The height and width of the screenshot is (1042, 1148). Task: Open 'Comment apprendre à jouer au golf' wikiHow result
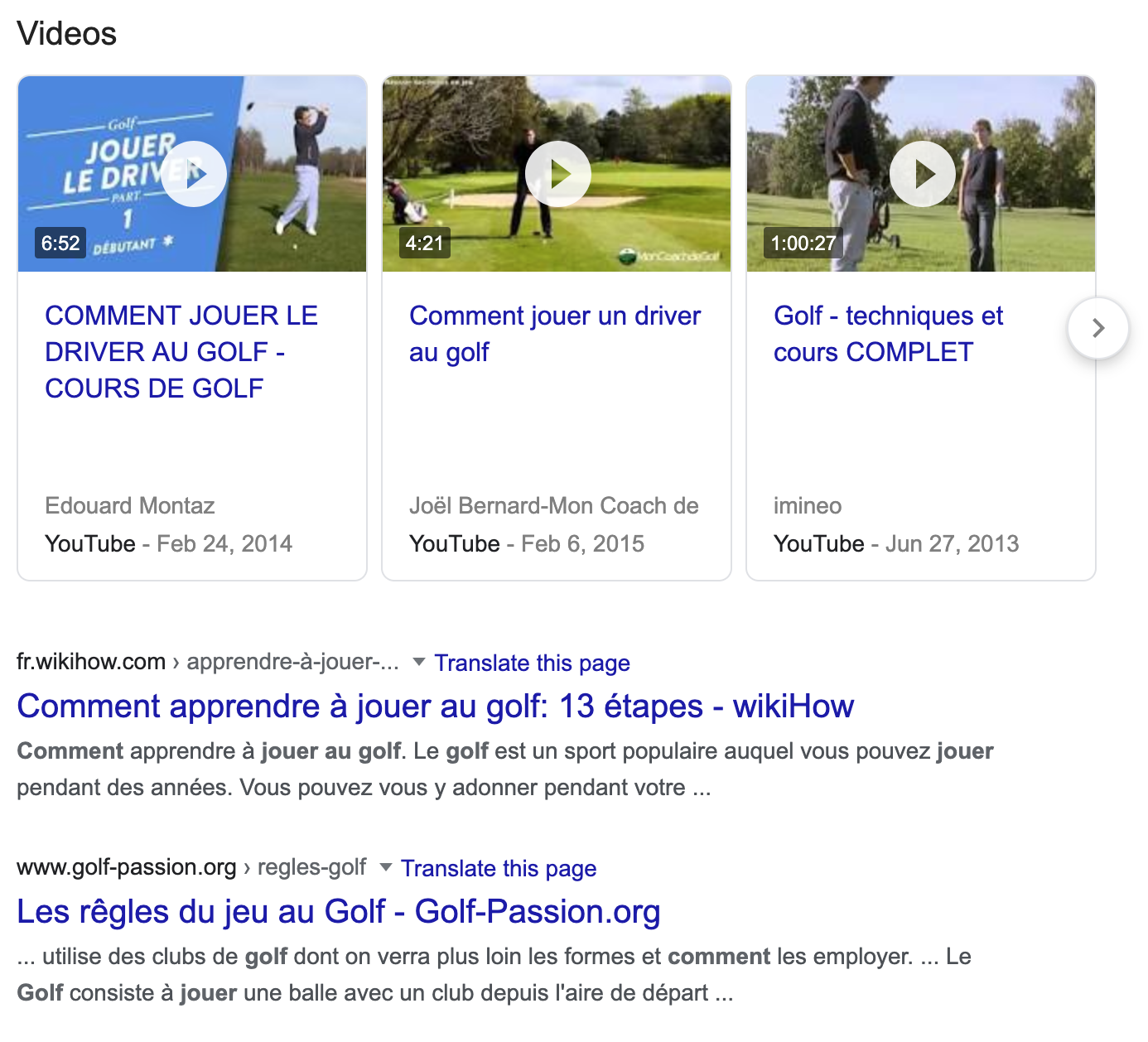[435, 707]
